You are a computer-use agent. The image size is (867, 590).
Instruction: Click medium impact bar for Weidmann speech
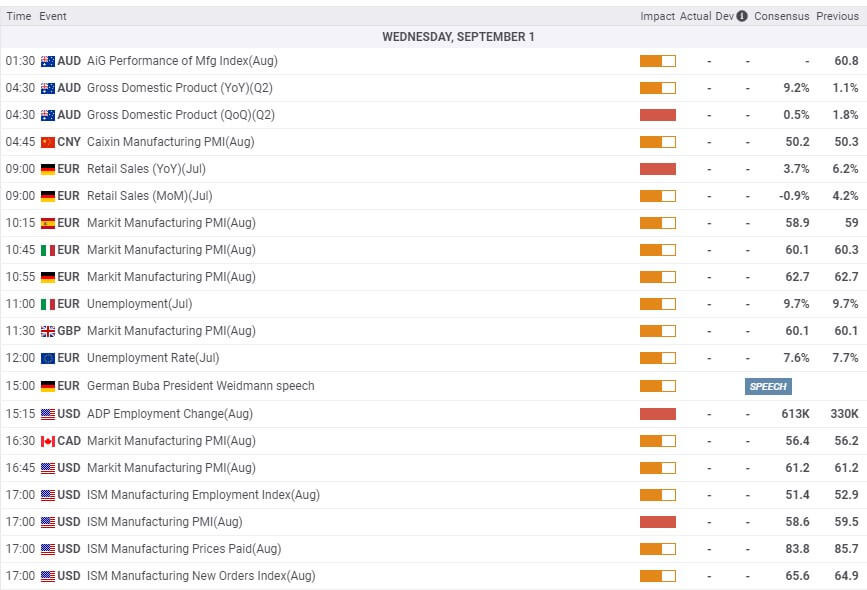click(658, 386)
